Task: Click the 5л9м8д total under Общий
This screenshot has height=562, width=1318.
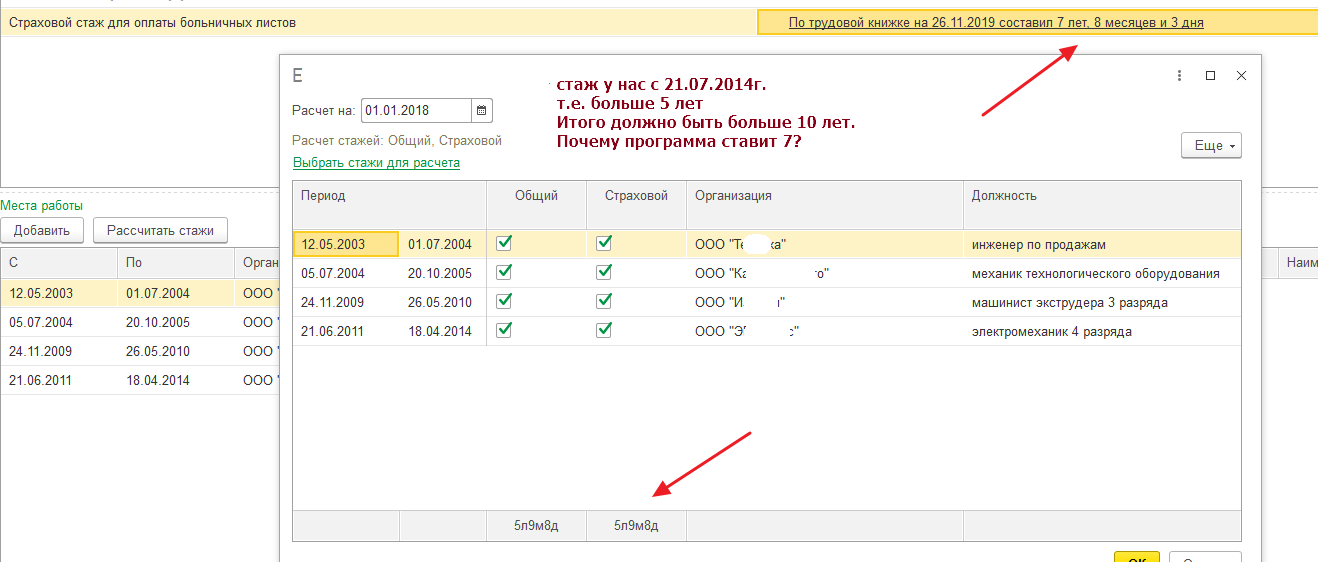Action: pos(536,525)
